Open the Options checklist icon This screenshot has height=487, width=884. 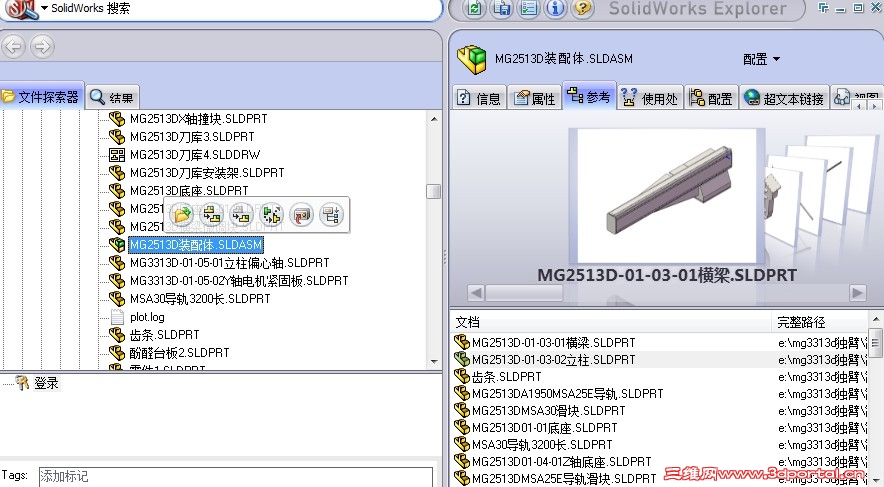tap(528, 8)
